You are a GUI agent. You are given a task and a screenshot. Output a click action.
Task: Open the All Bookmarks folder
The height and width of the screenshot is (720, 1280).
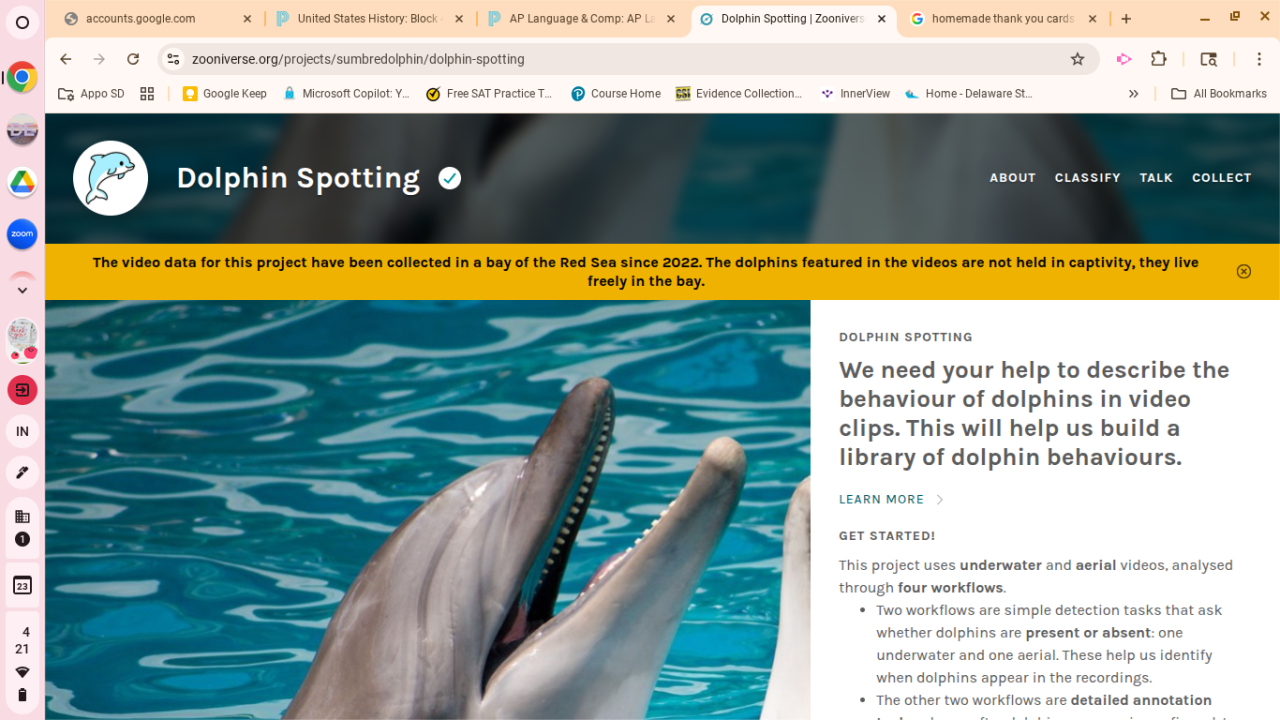(1218, 93)
